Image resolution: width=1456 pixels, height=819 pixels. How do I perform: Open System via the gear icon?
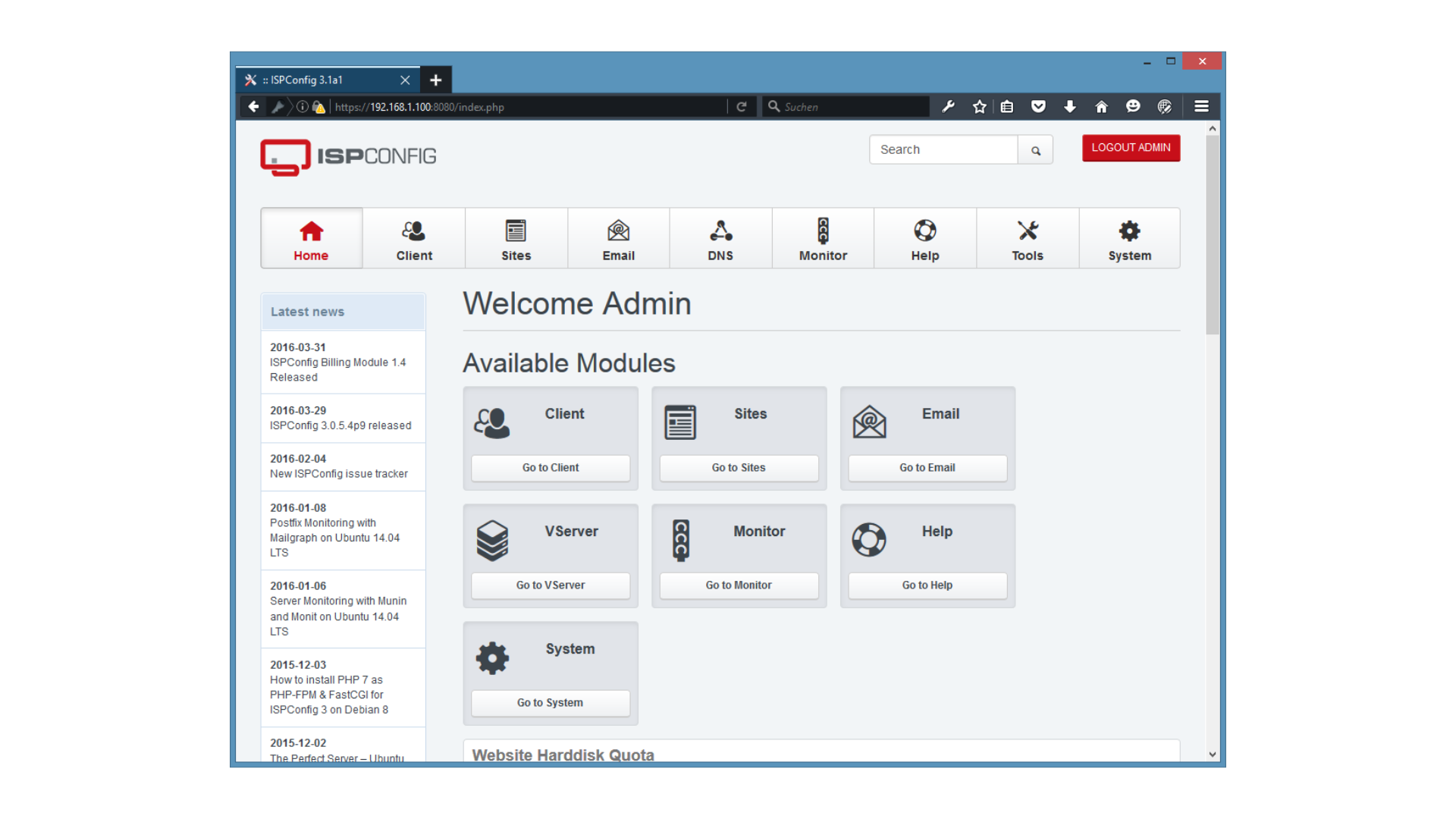[x=1129, y=230]
